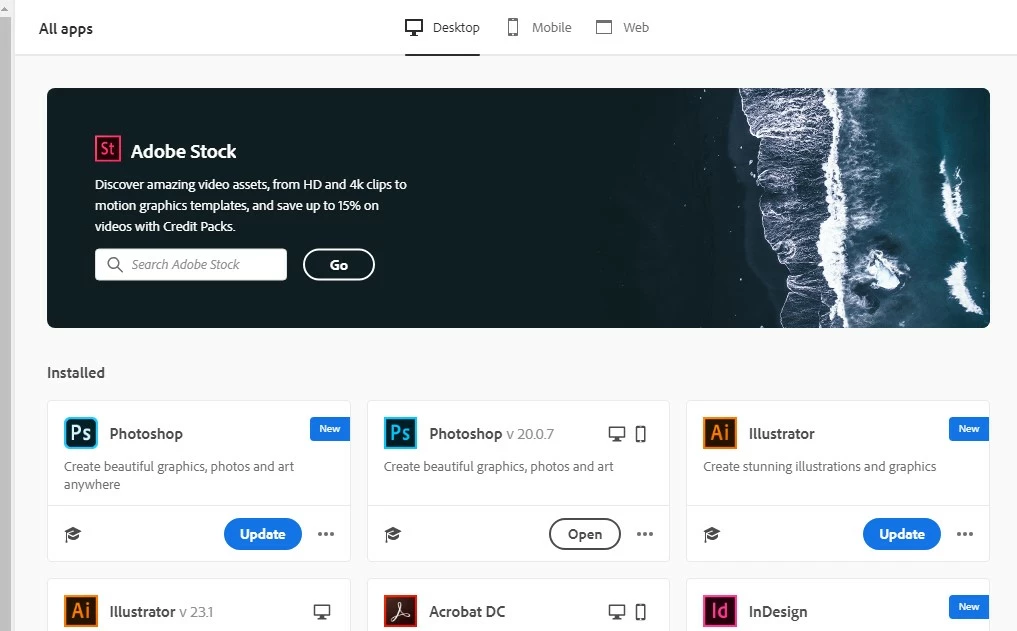Click the 'Installed' section heading
Screen dimensions: 1017x631
[76, 372]
